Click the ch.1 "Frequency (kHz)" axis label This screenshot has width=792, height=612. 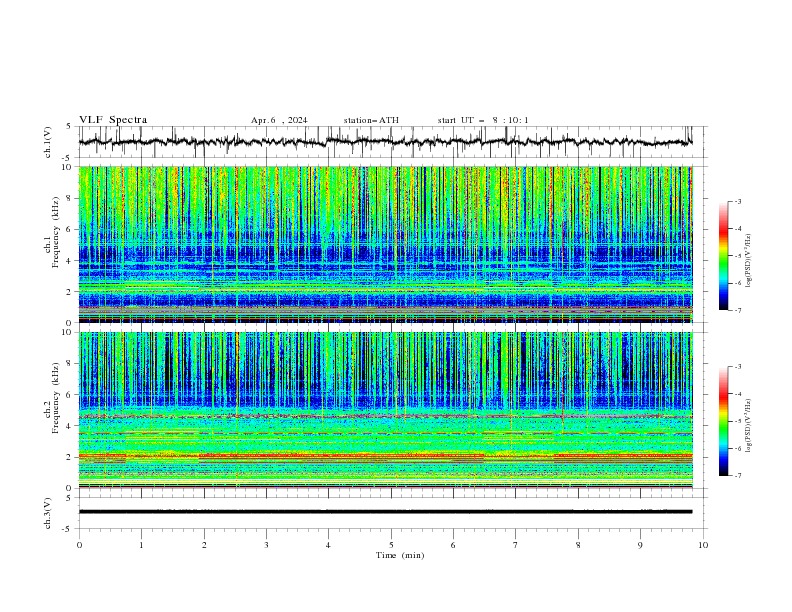(x=56, y=232)
